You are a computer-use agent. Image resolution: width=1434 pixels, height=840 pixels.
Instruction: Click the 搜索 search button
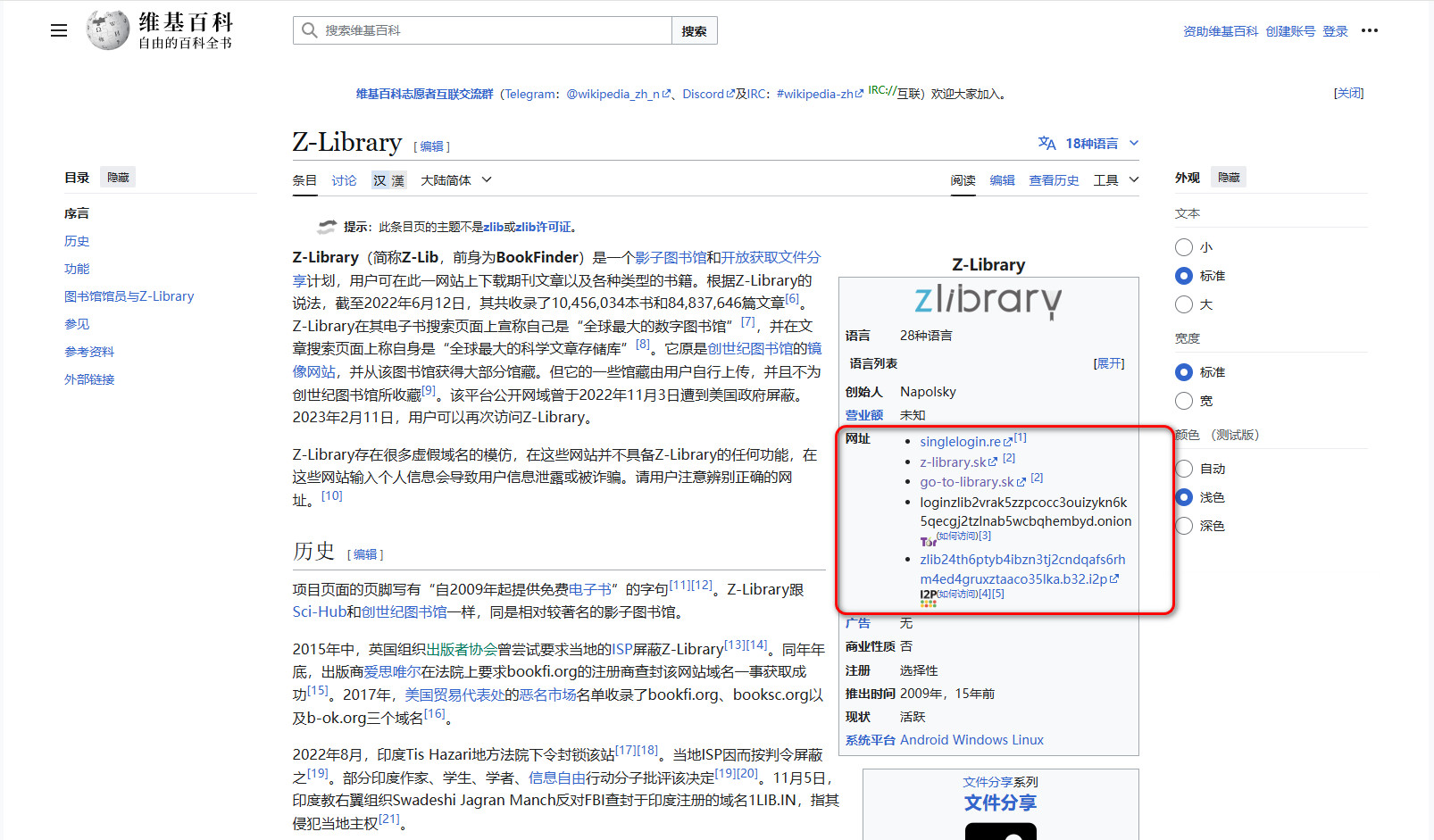(x=694, y=30)
